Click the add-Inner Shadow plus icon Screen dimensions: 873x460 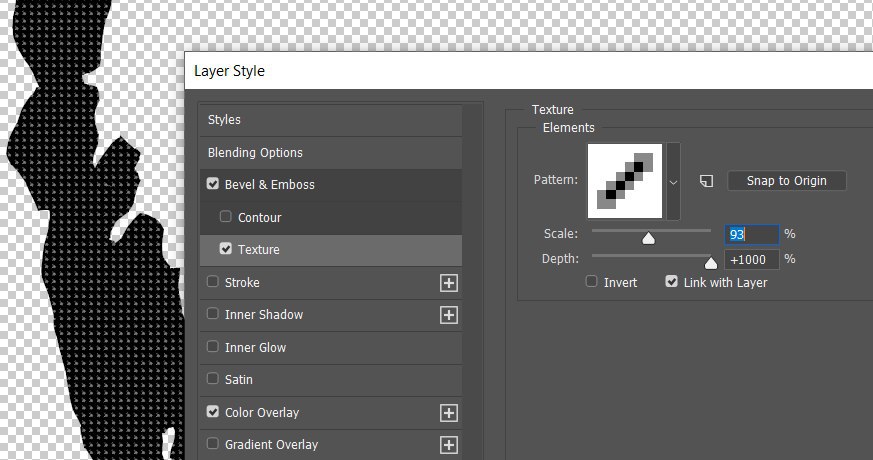point(449,315)
